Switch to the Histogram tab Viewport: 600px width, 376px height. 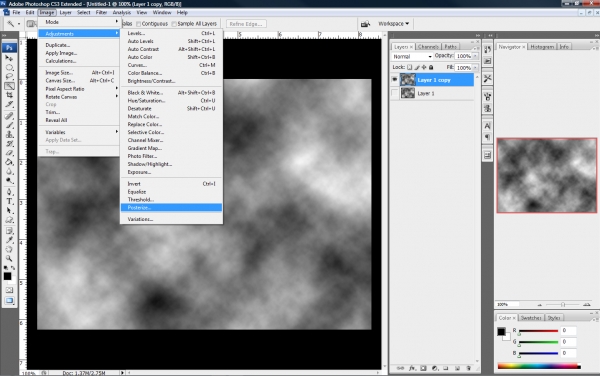point(542,47)
